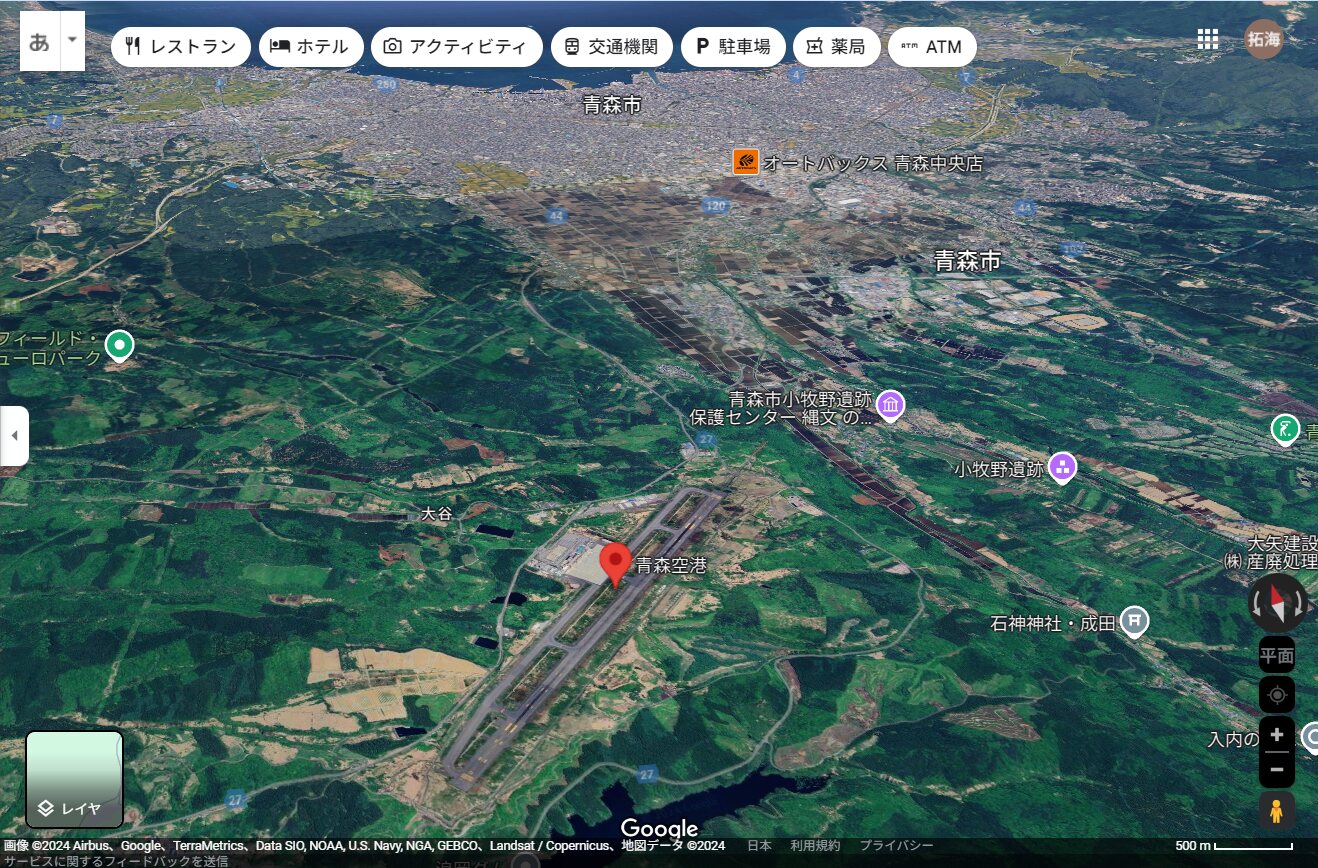Filter by レストラン category chip
Viewport: 1318px width, 868px height.
click(x=180, y=47)
